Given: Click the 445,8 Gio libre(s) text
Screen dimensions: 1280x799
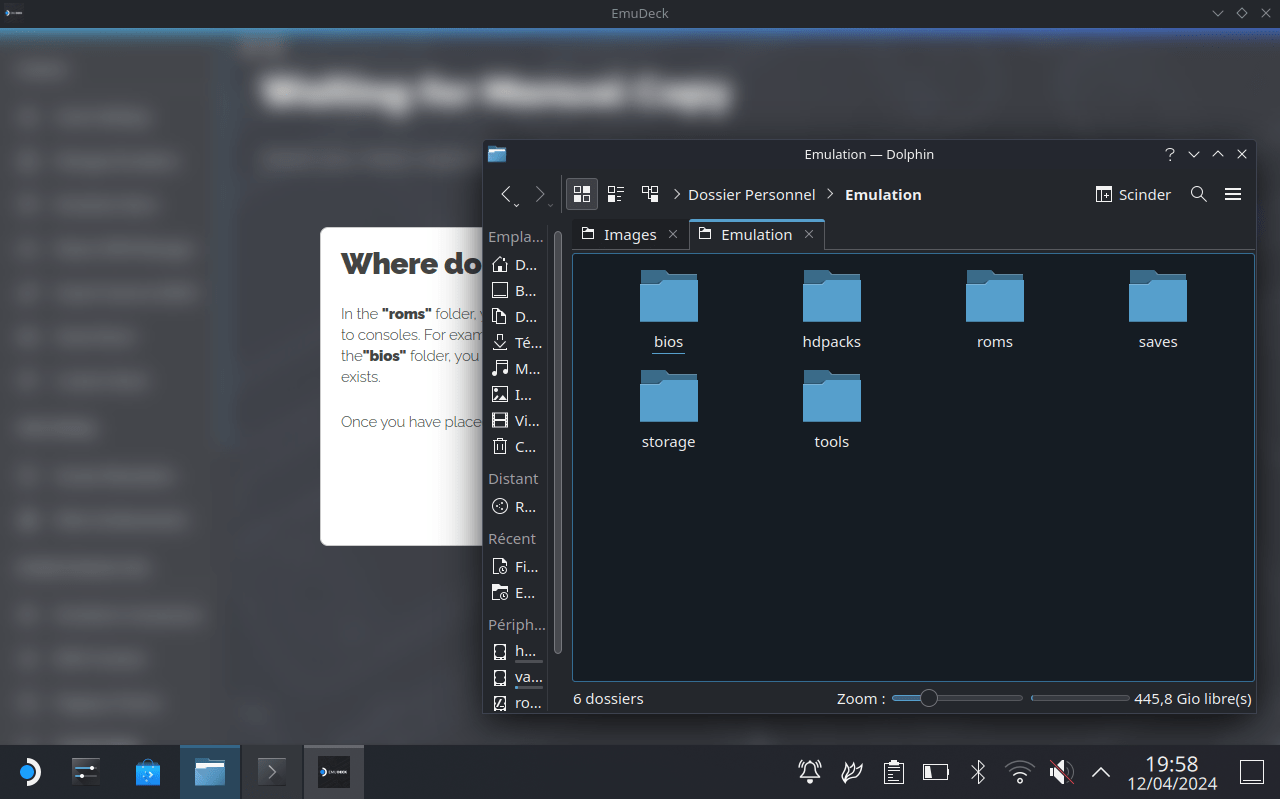Looking at the screenshot, I should pos(1193,698).
